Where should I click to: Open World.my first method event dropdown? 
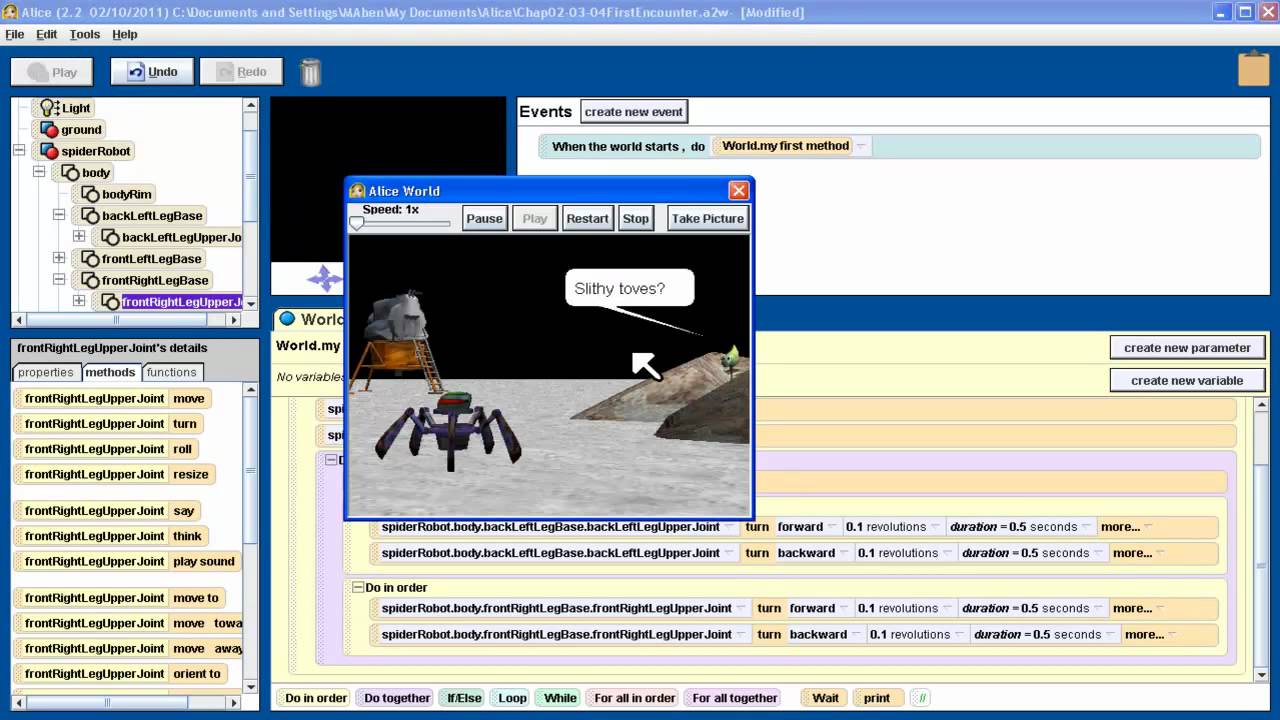pos(860,146)
